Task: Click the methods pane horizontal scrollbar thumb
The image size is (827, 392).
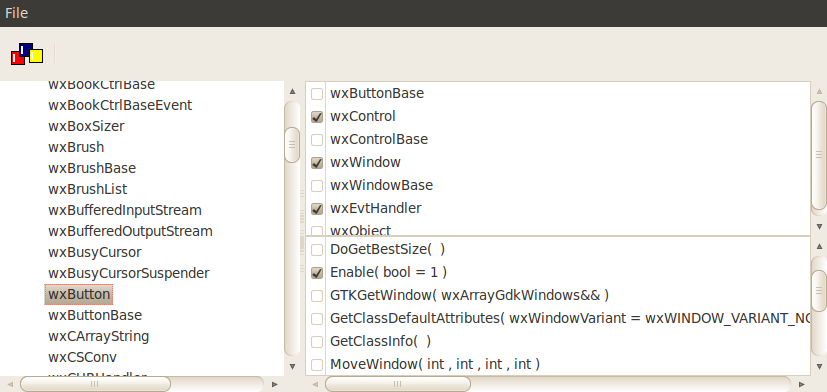Action: 398,384
